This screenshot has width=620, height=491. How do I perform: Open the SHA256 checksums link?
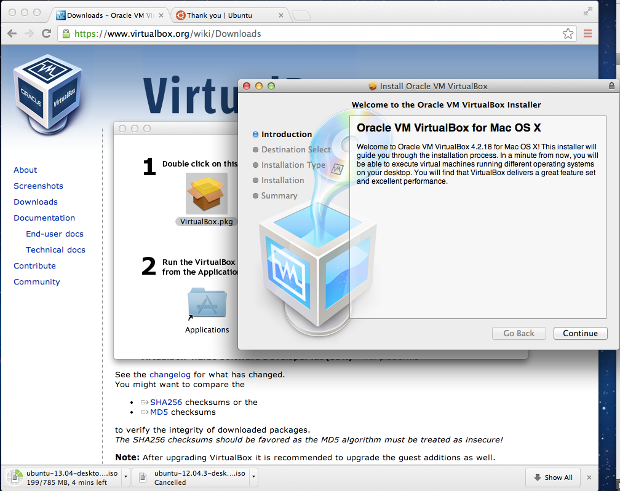pyautogui.click(x=166, y=402)
